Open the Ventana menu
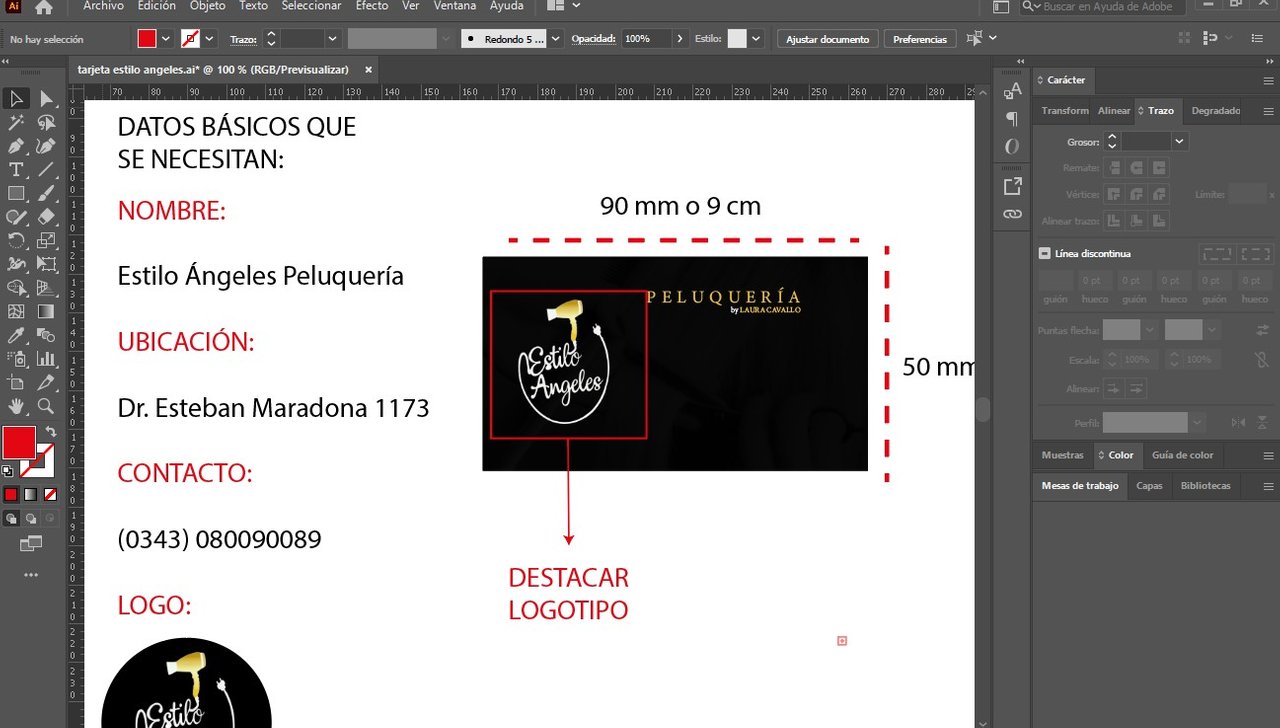This screenshot has height=728, width=1280. 455,6
